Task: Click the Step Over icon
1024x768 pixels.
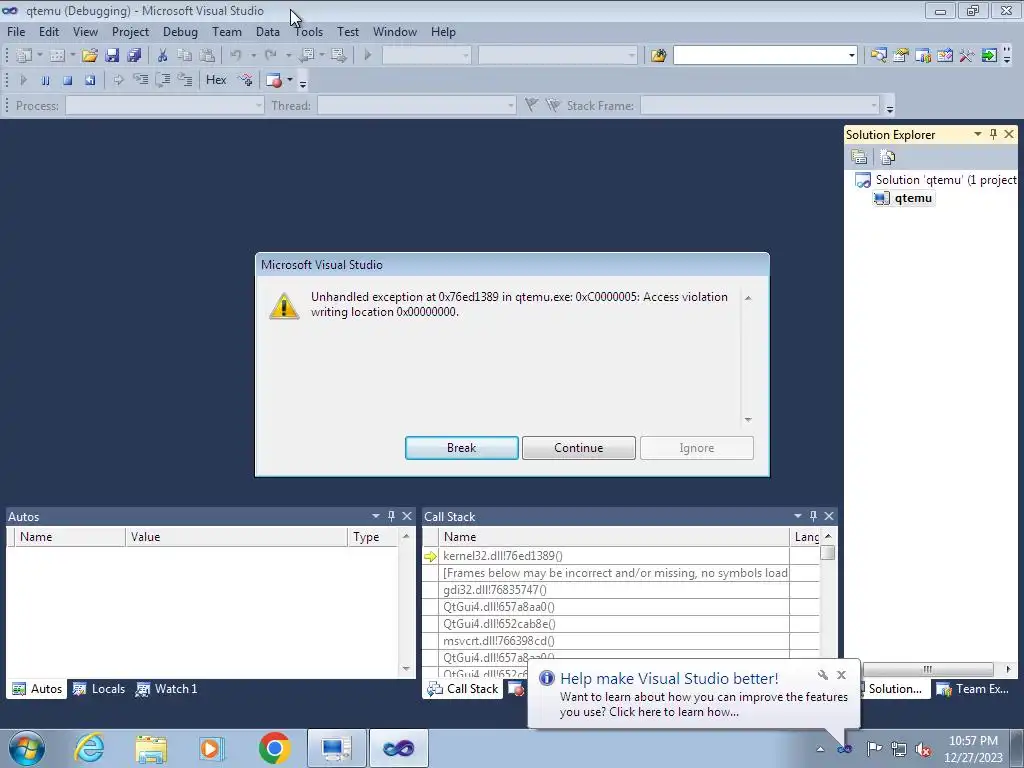Action: (163, 80)
